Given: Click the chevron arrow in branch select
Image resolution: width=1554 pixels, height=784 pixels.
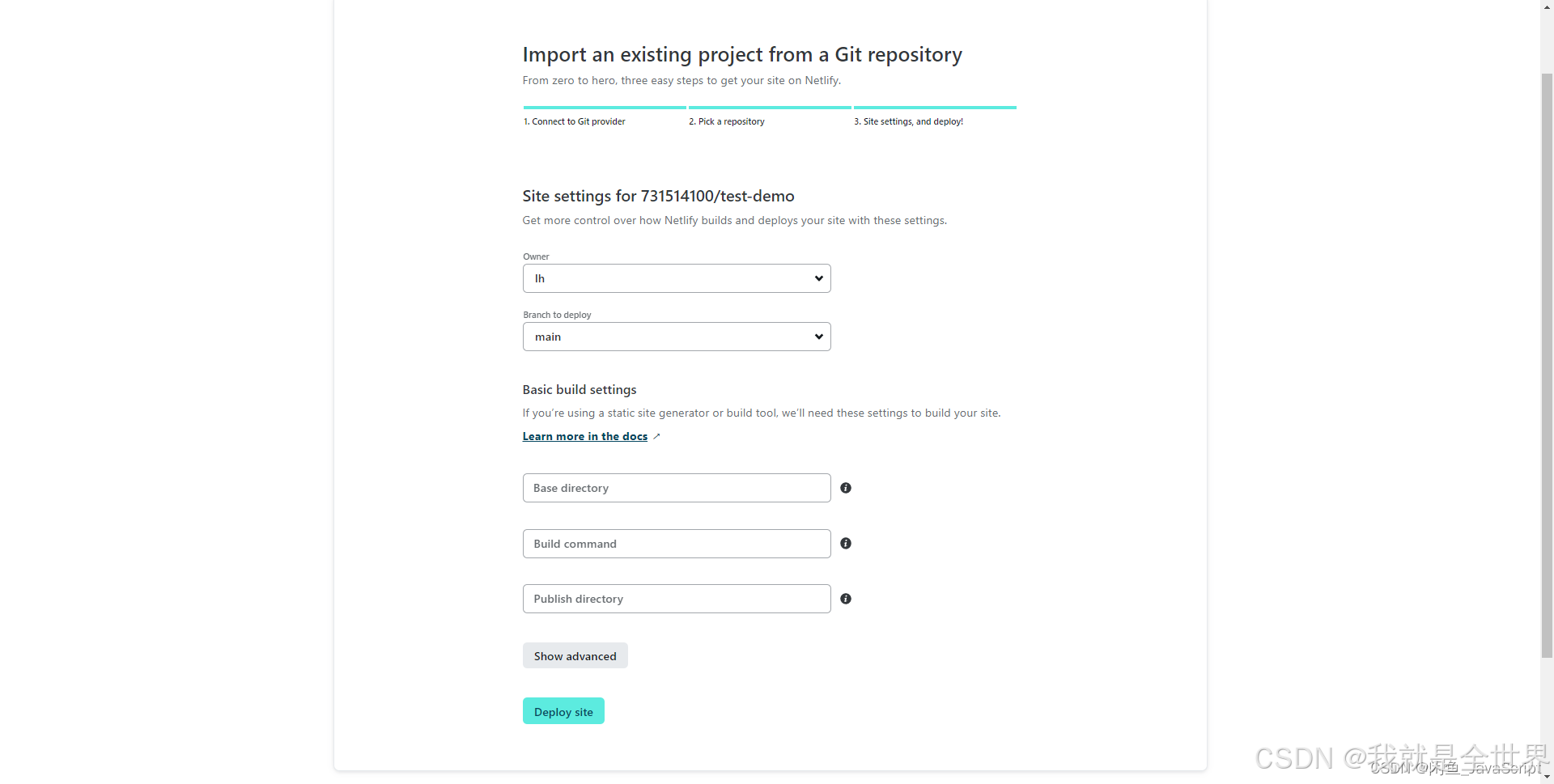Looking at the screenshot, I should pyautogui.click(x=819, y=337).
